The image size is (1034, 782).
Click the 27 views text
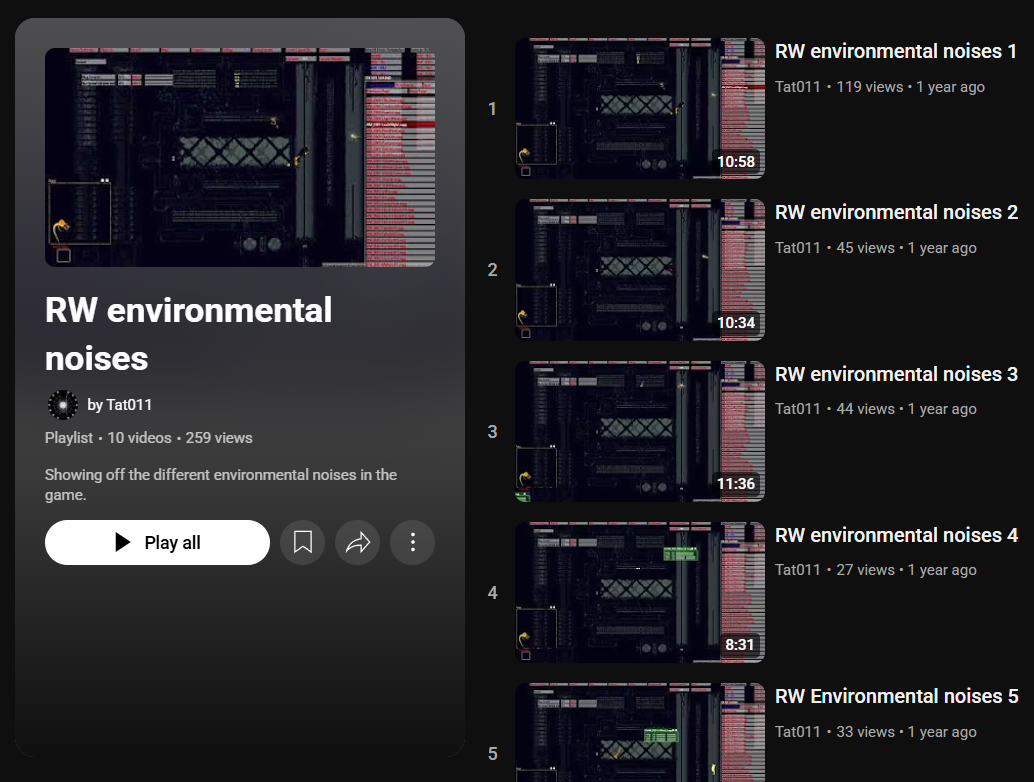tap(865, 570)
